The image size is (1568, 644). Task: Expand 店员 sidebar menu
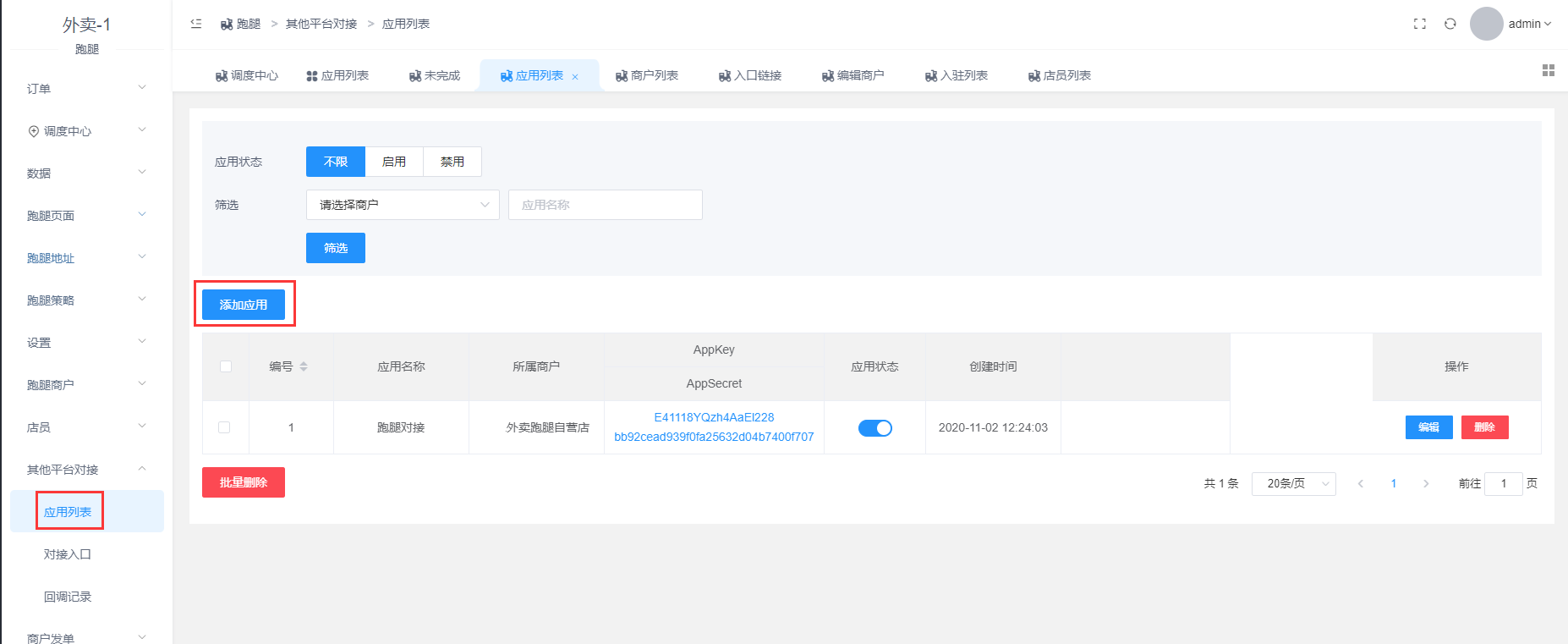(x=86, y=427)
